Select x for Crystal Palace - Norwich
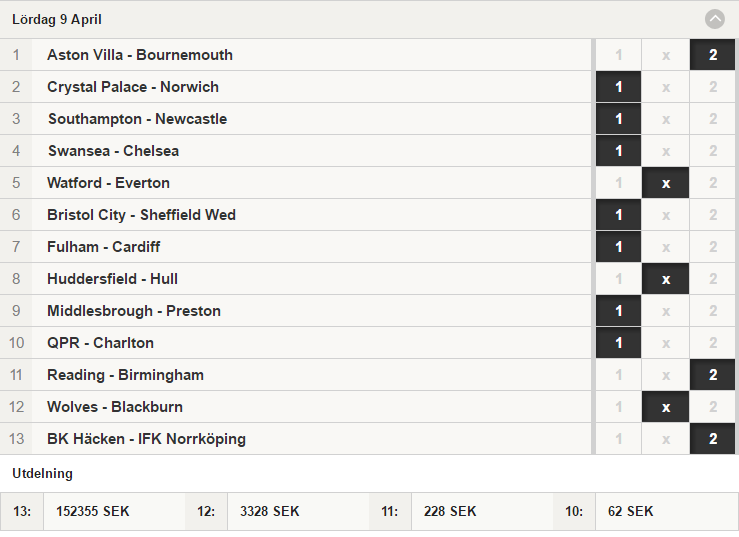 click(665, 87)
